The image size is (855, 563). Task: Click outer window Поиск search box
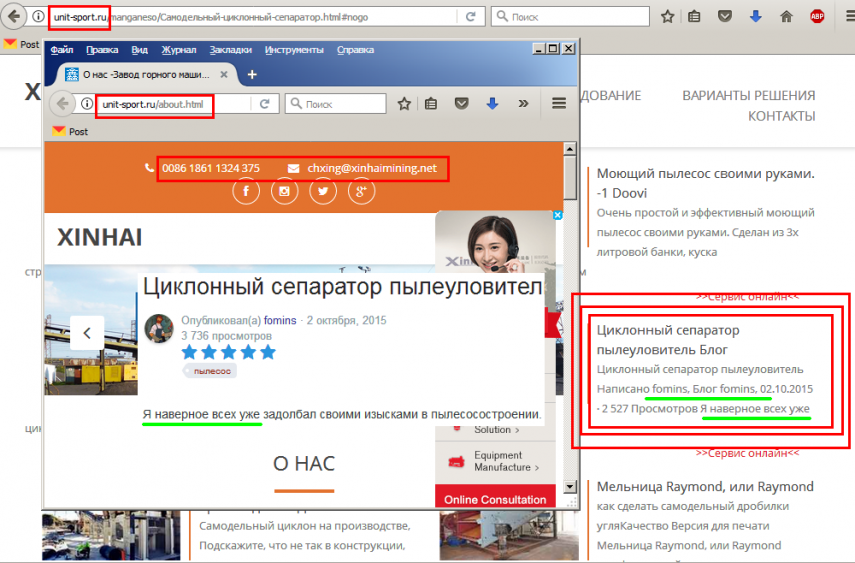(x=570, y=17)
